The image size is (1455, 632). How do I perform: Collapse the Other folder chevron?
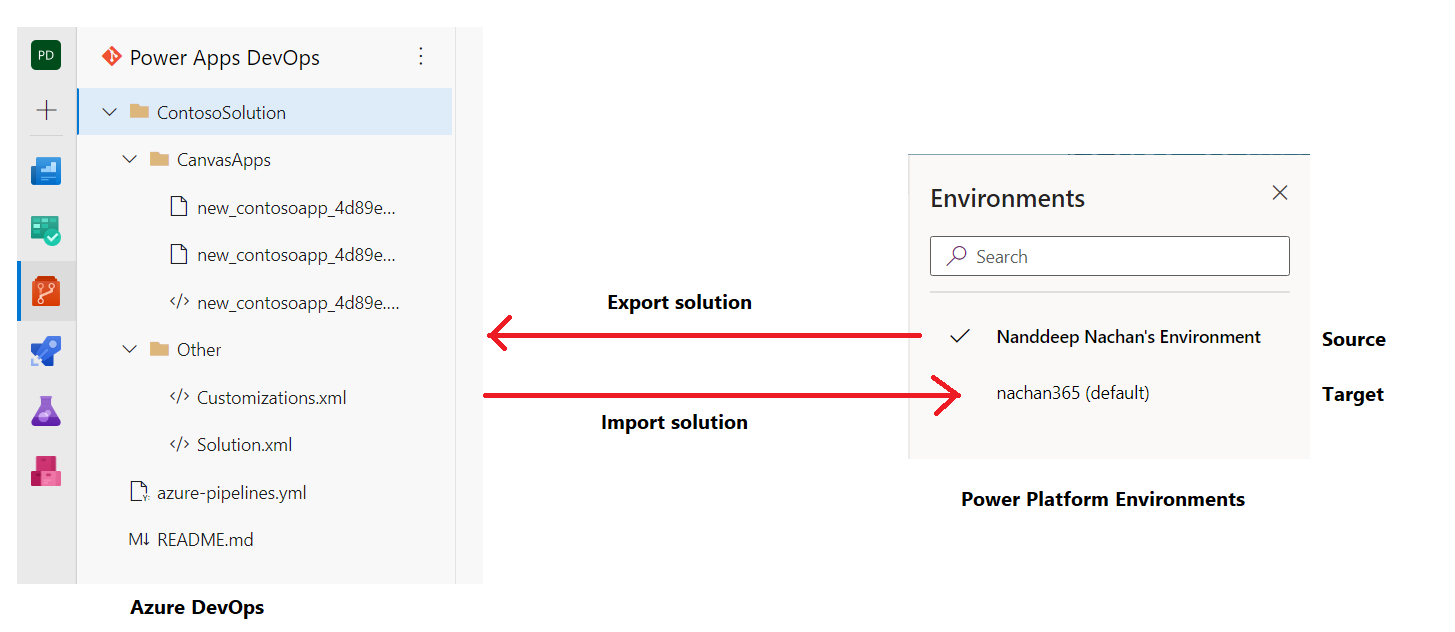[x=129, y=349]
